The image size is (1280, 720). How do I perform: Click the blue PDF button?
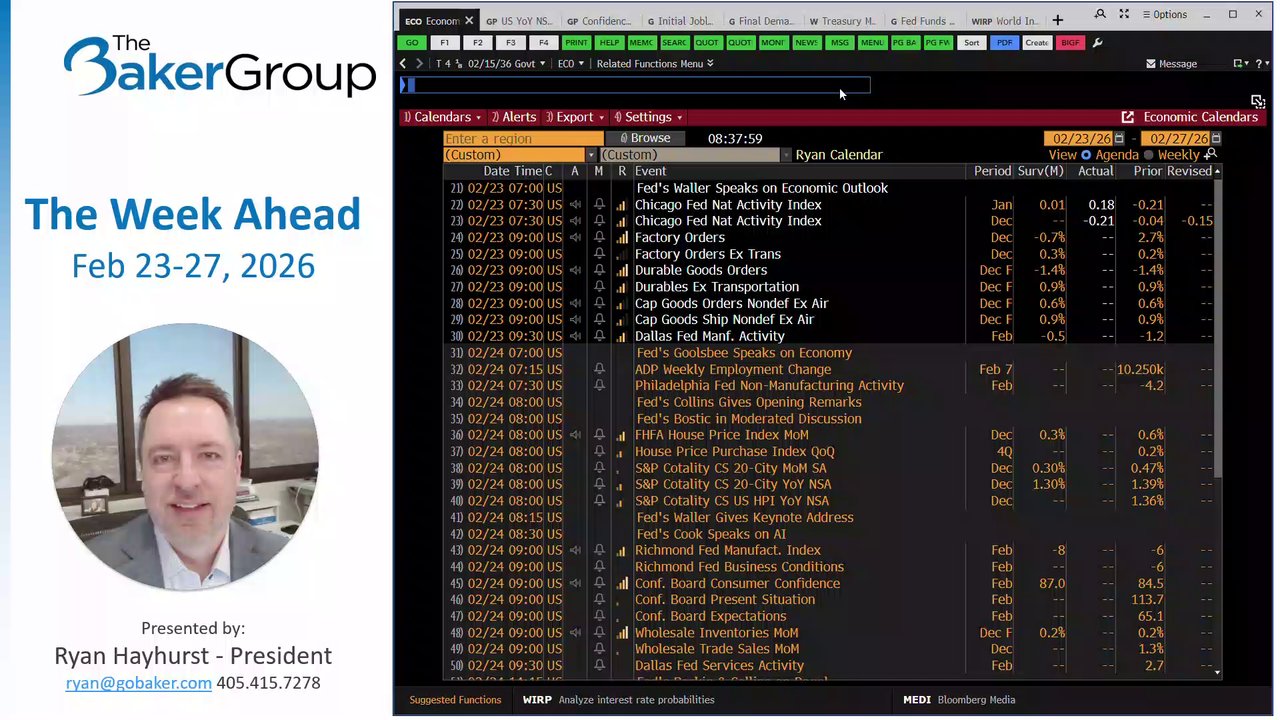pos(1003,43)
